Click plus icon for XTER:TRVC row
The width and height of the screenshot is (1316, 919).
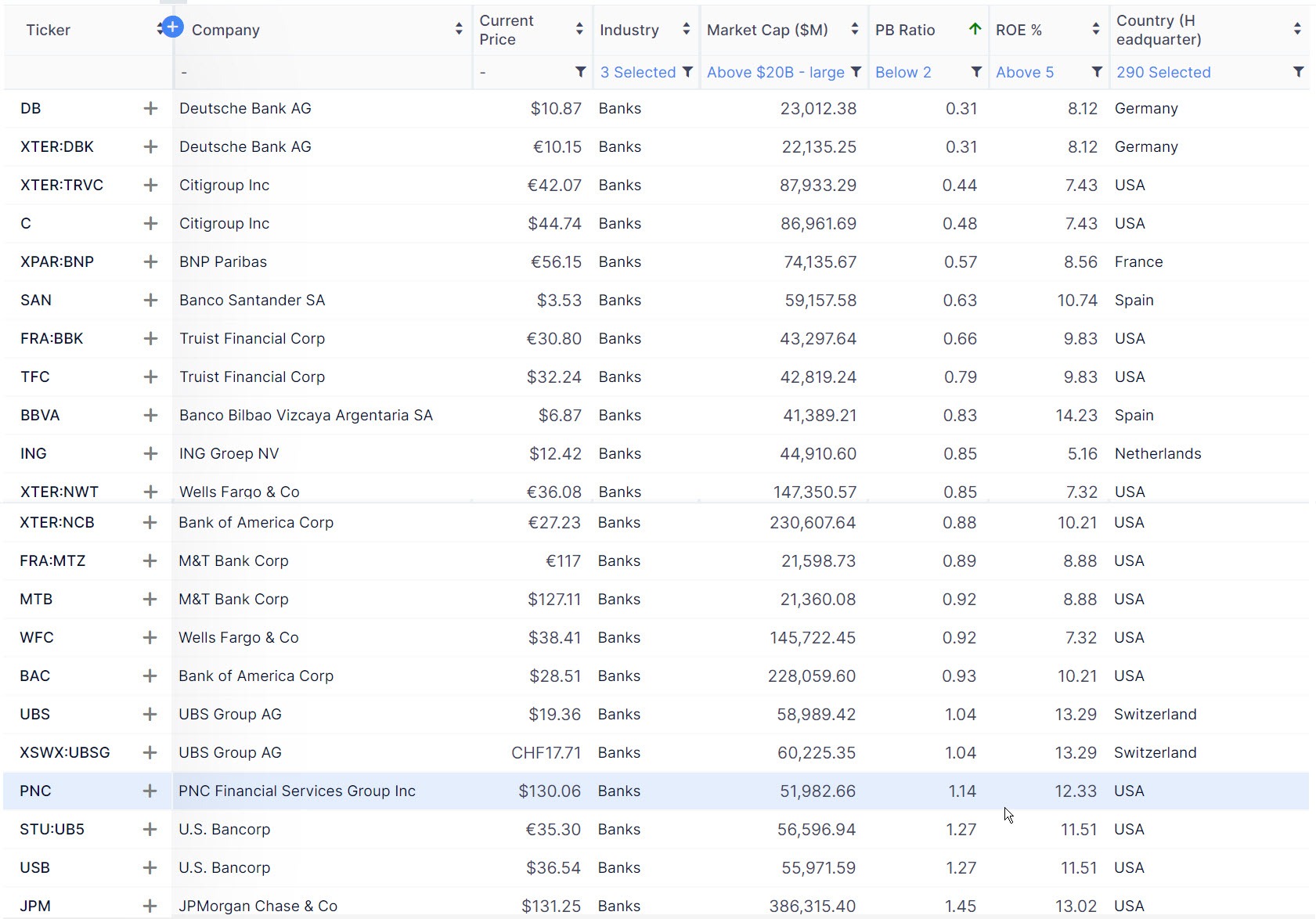click(x=150, y=186)
